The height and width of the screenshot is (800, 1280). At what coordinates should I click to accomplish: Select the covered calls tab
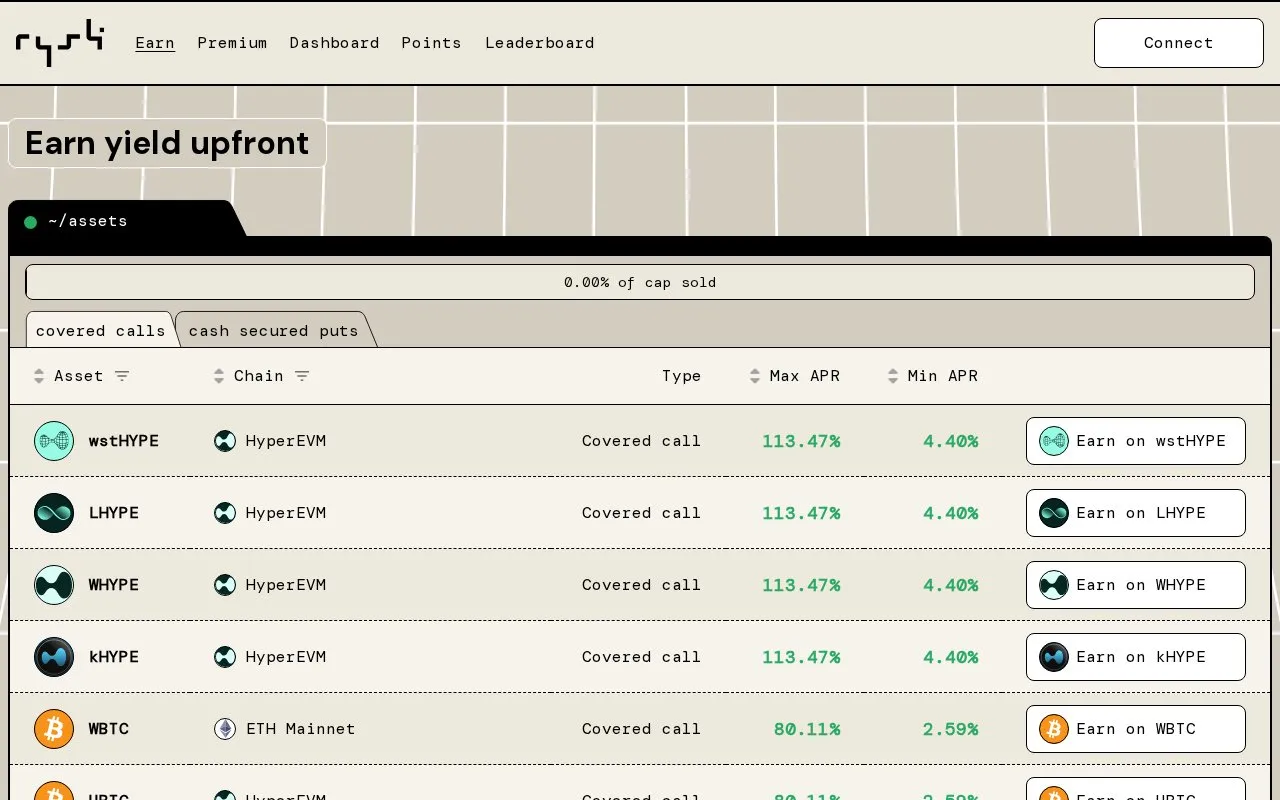pos(100,330)
